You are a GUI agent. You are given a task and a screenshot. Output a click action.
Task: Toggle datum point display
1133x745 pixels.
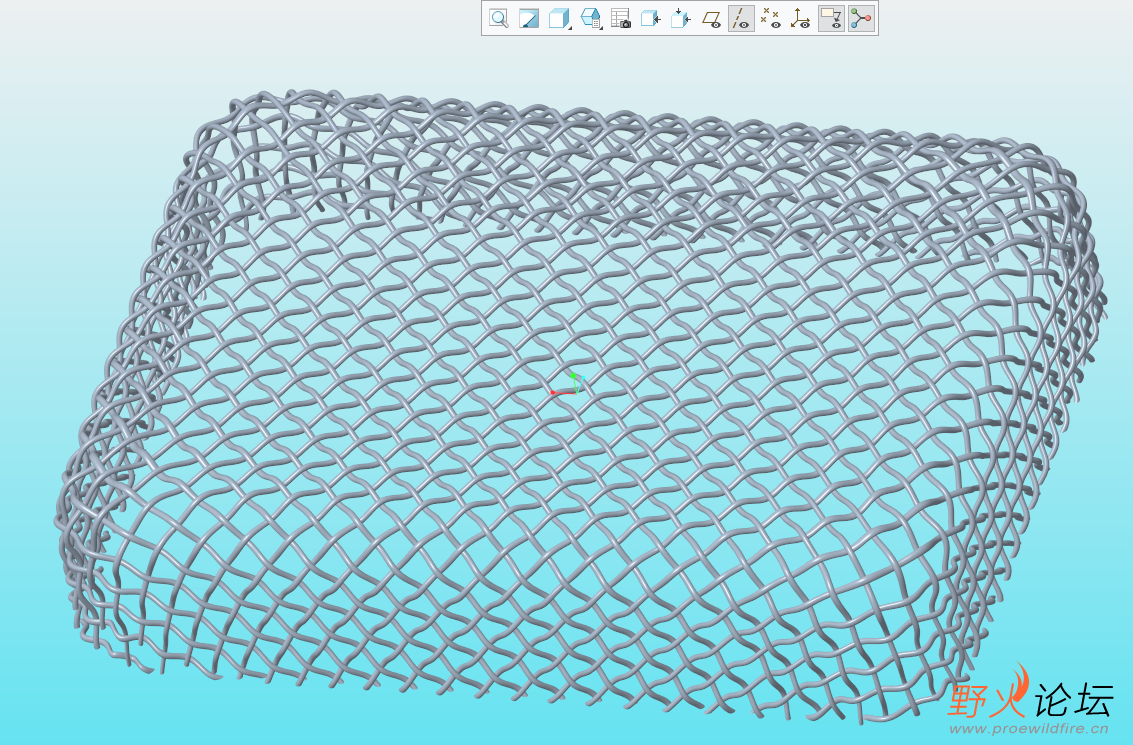point(771,18)
